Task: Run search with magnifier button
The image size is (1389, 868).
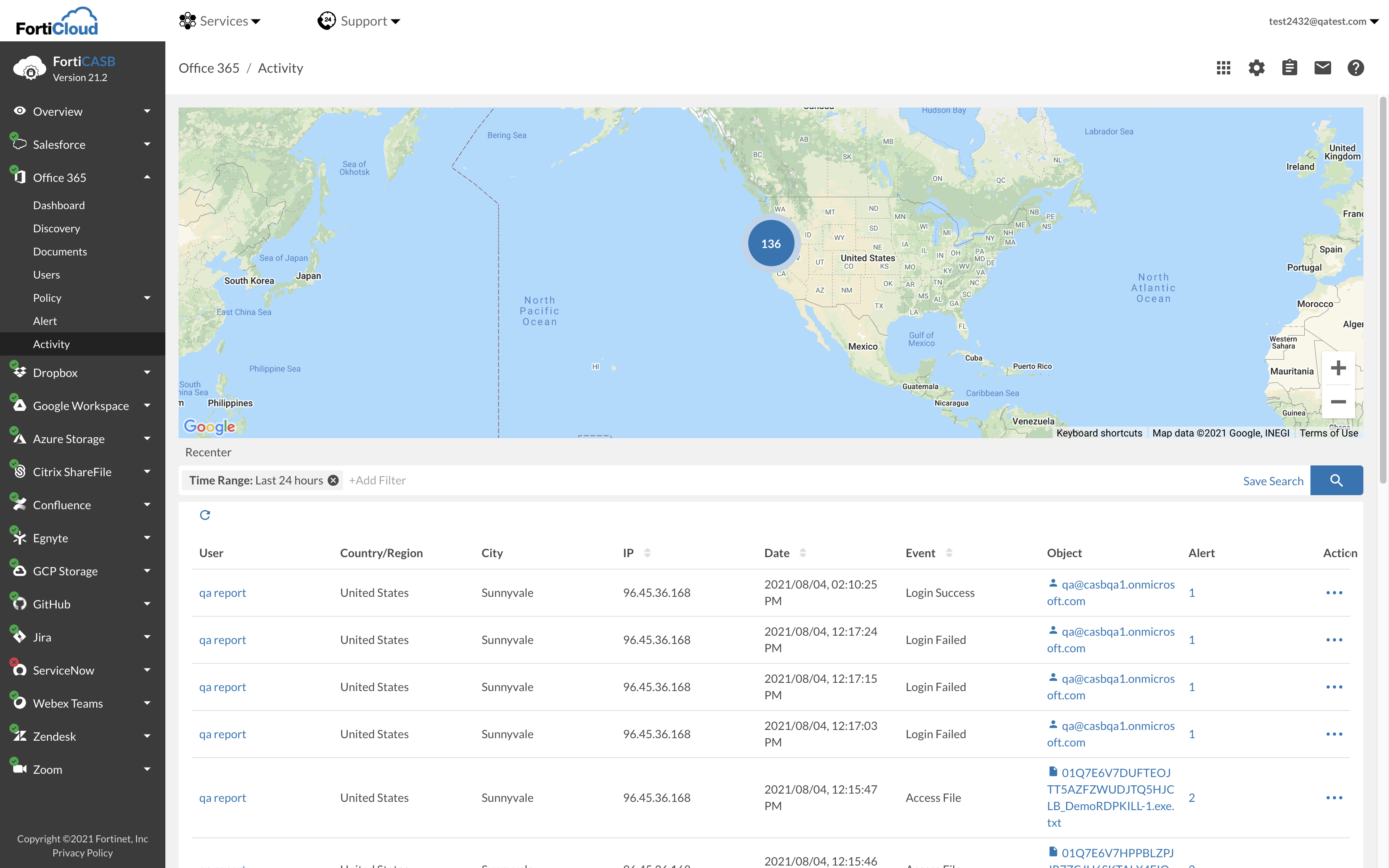Action: point(1336,480)
